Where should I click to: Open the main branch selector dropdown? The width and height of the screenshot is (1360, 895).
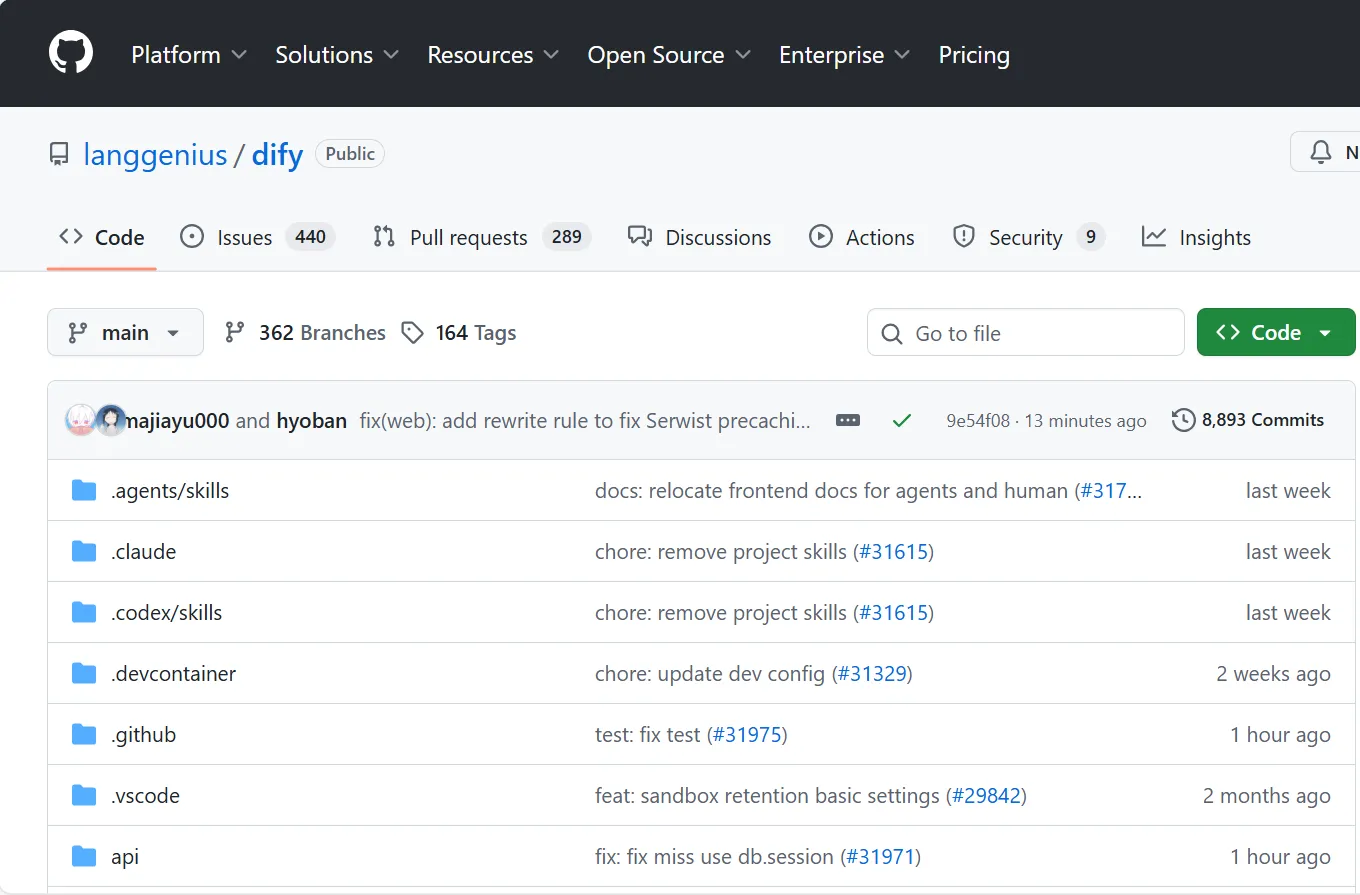click(x=125, y=333)
